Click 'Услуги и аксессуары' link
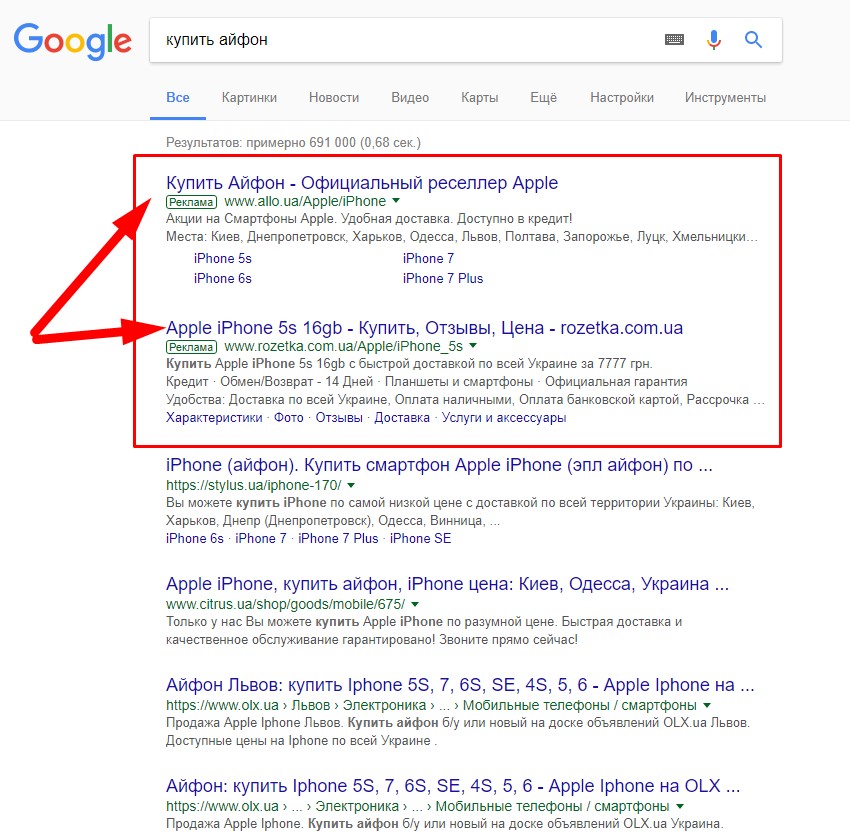Viewport: 850px width, 836px height. coord(504,418)
